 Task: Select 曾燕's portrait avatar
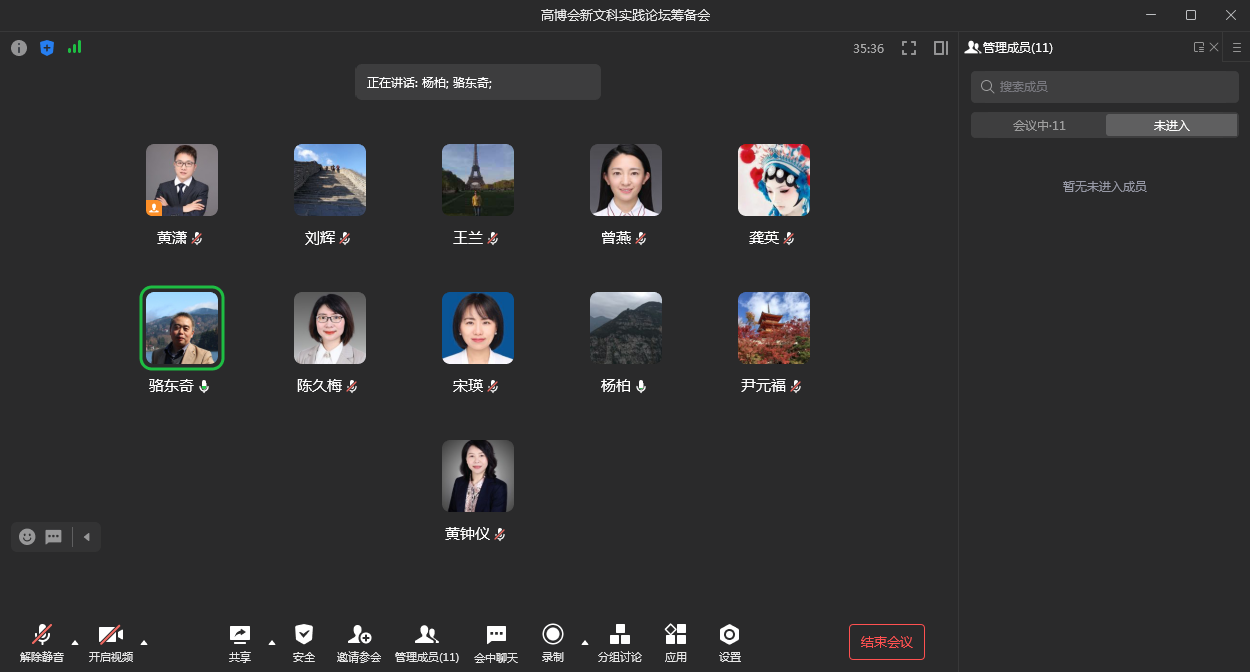626,180
